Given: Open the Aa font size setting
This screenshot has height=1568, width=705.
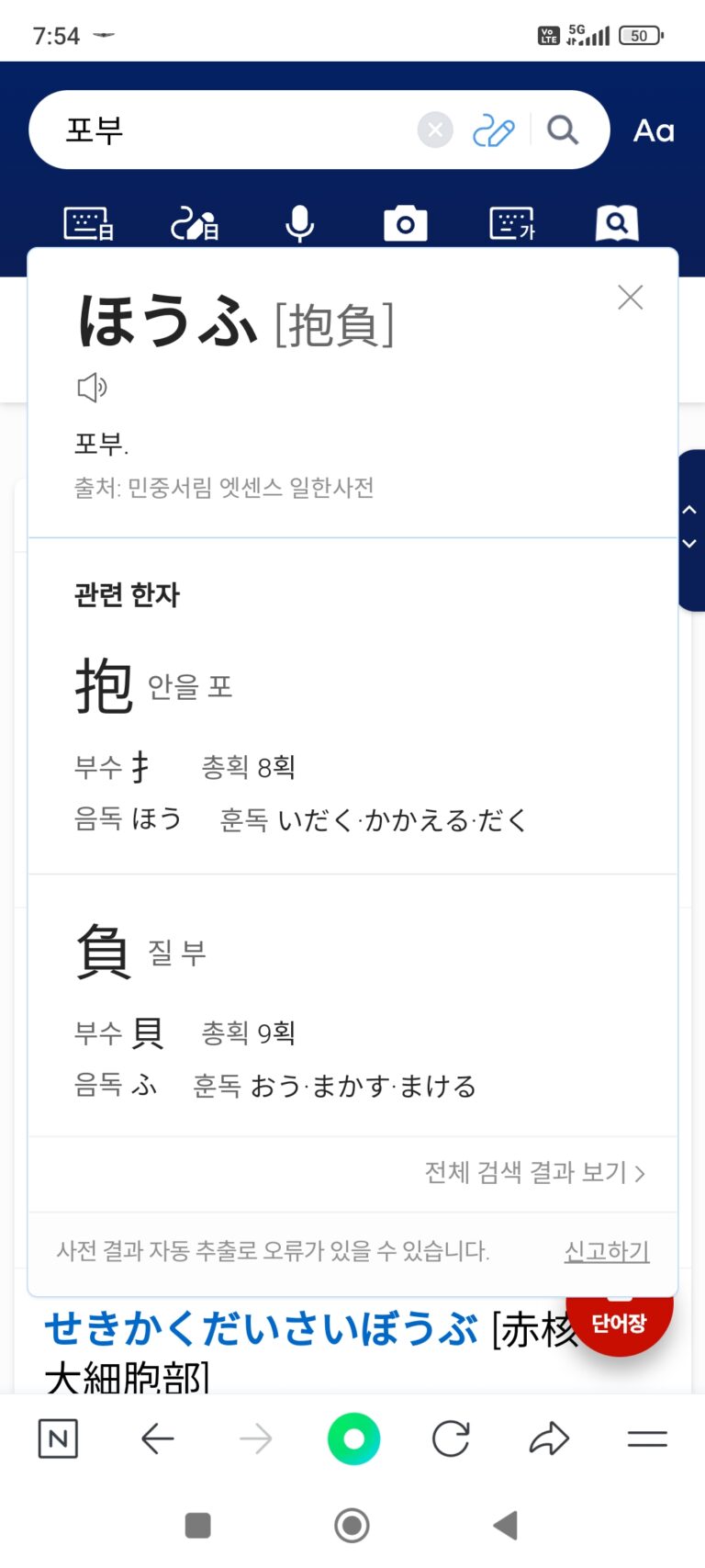Looking at the screenshot, I should coord(654,131).
